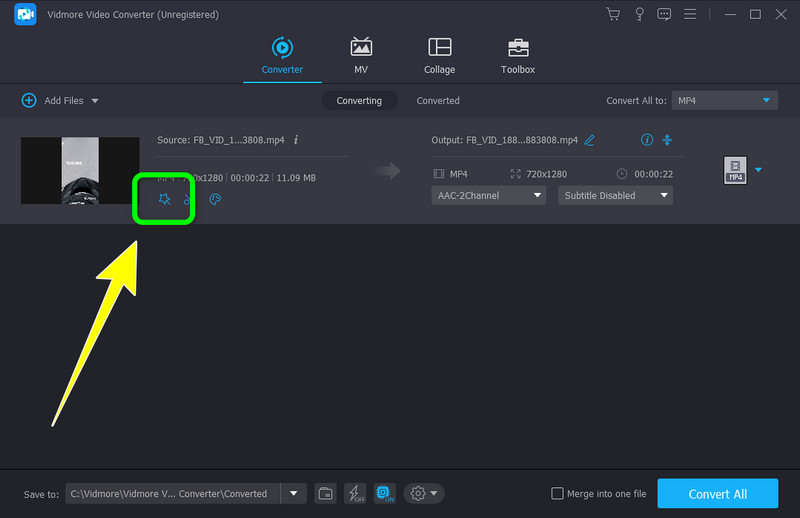Image resolution: width=800 pixels, height=518 pixels.
Task: Open the feedback chat bubble icon
Action: click(664, 14)
